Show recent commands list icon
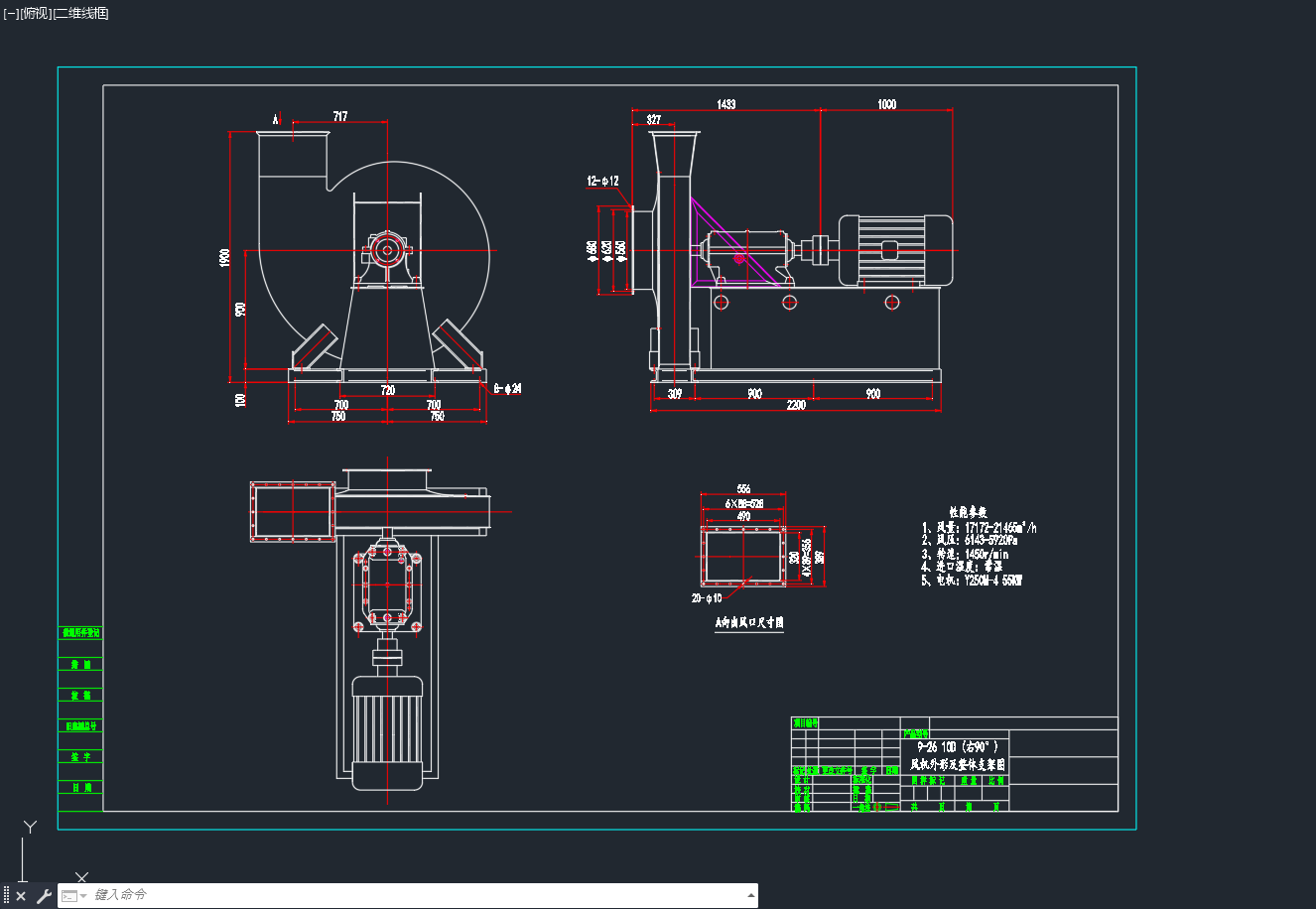 (74, 896)
